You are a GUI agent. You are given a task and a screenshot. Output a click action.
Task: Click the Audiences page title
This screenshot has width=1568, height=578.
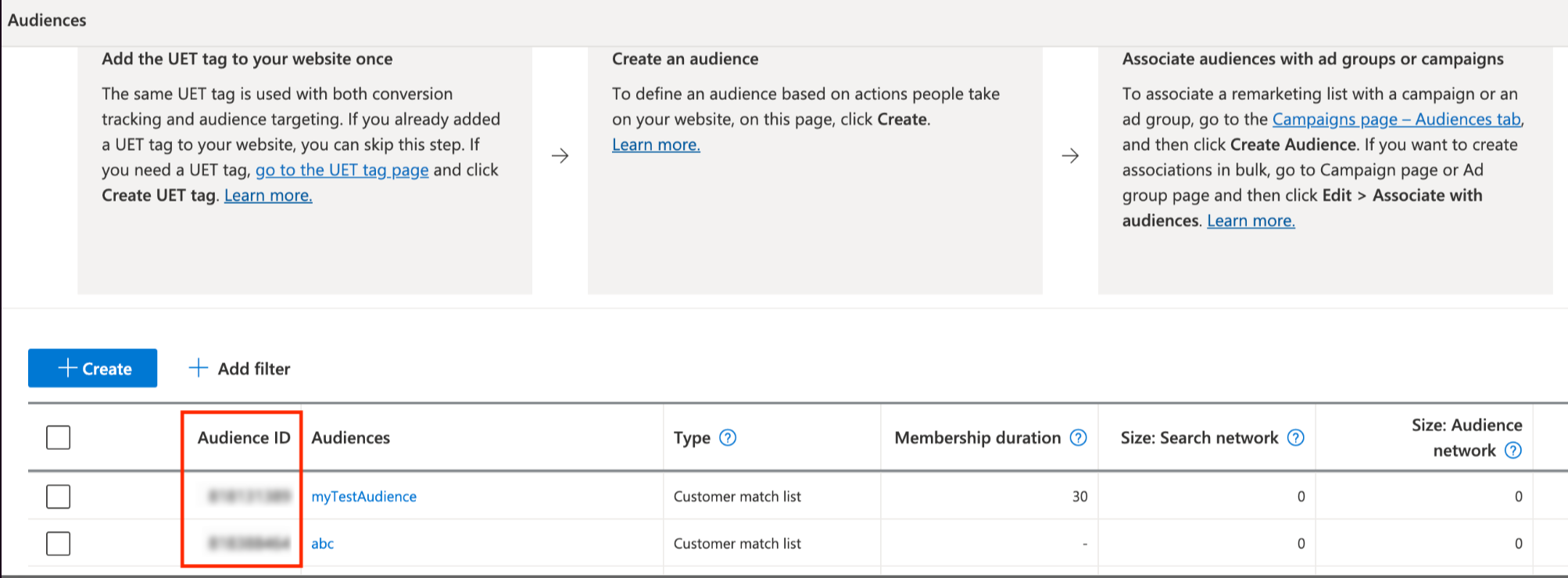(x=47, y=20)
